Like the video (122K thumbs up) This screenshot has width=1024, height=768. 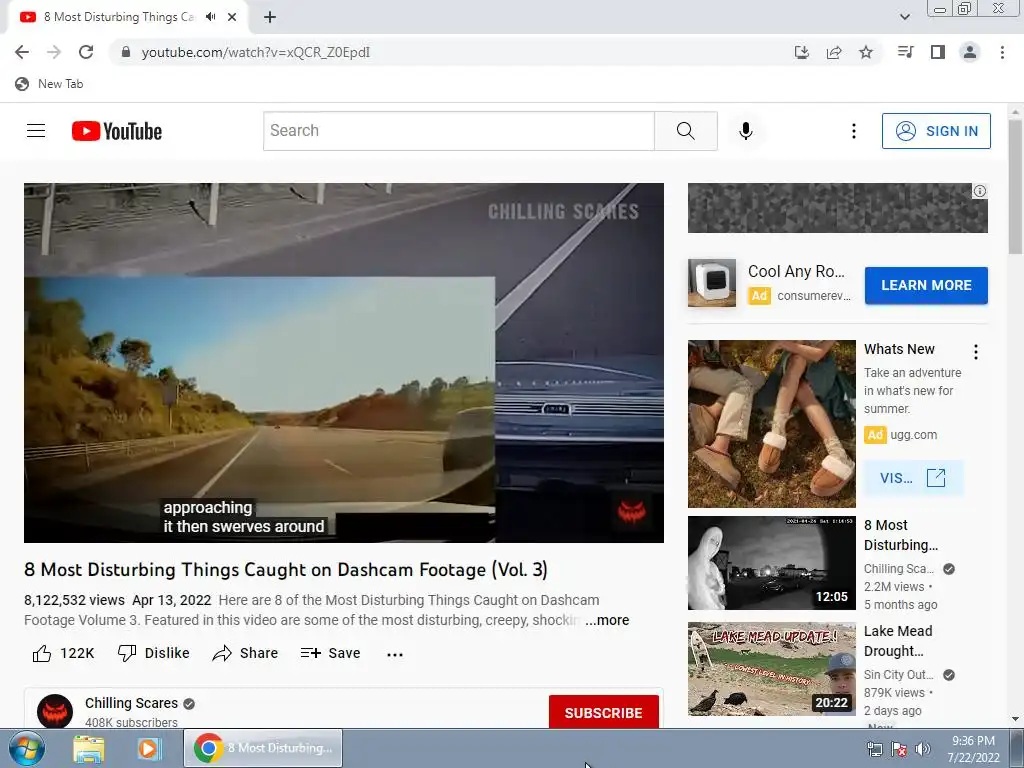pyautogui.click(x=63, y=653)
